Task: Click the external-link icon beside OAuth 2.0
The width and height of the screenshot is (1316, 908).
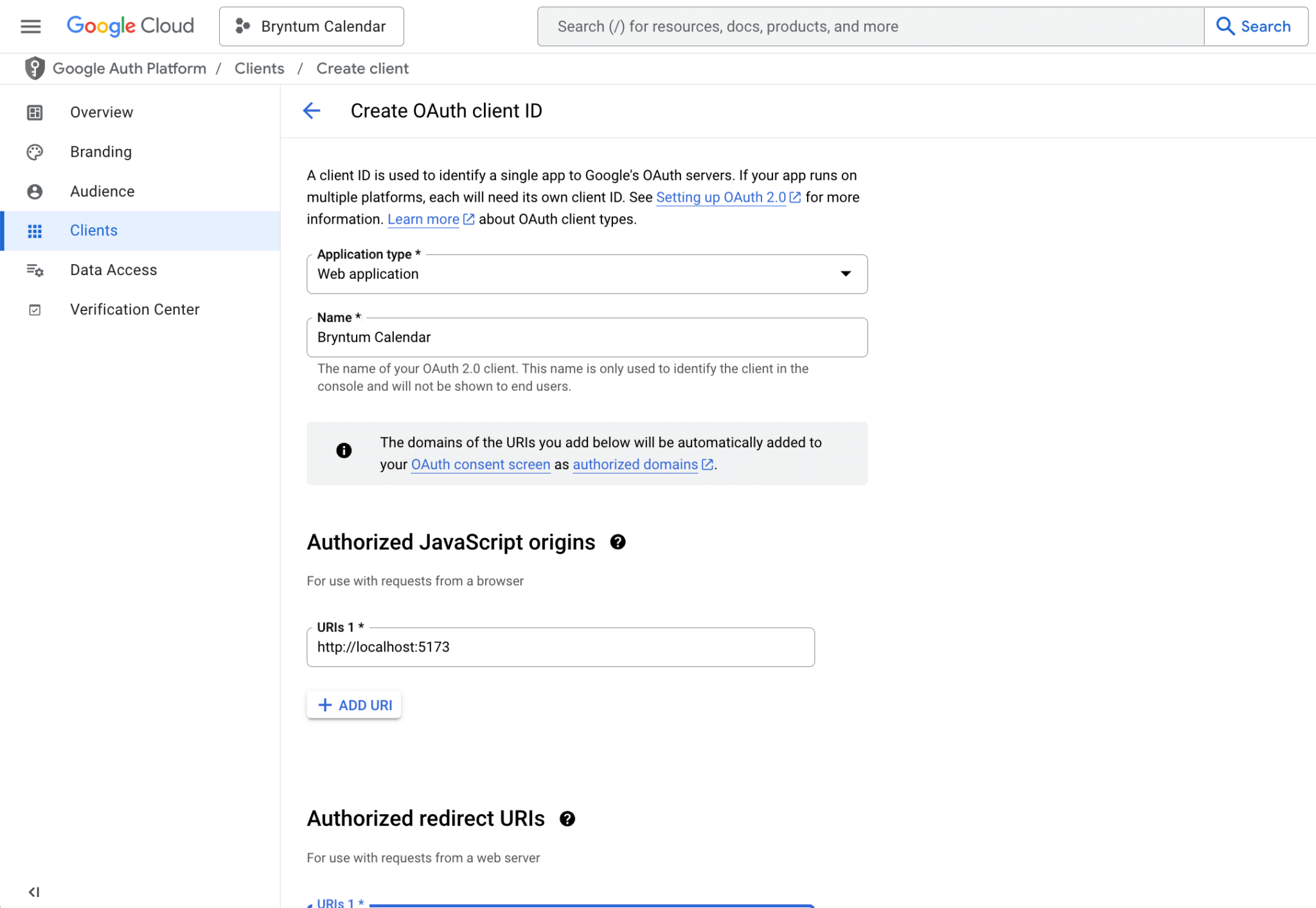Action: tap(795, 197)
